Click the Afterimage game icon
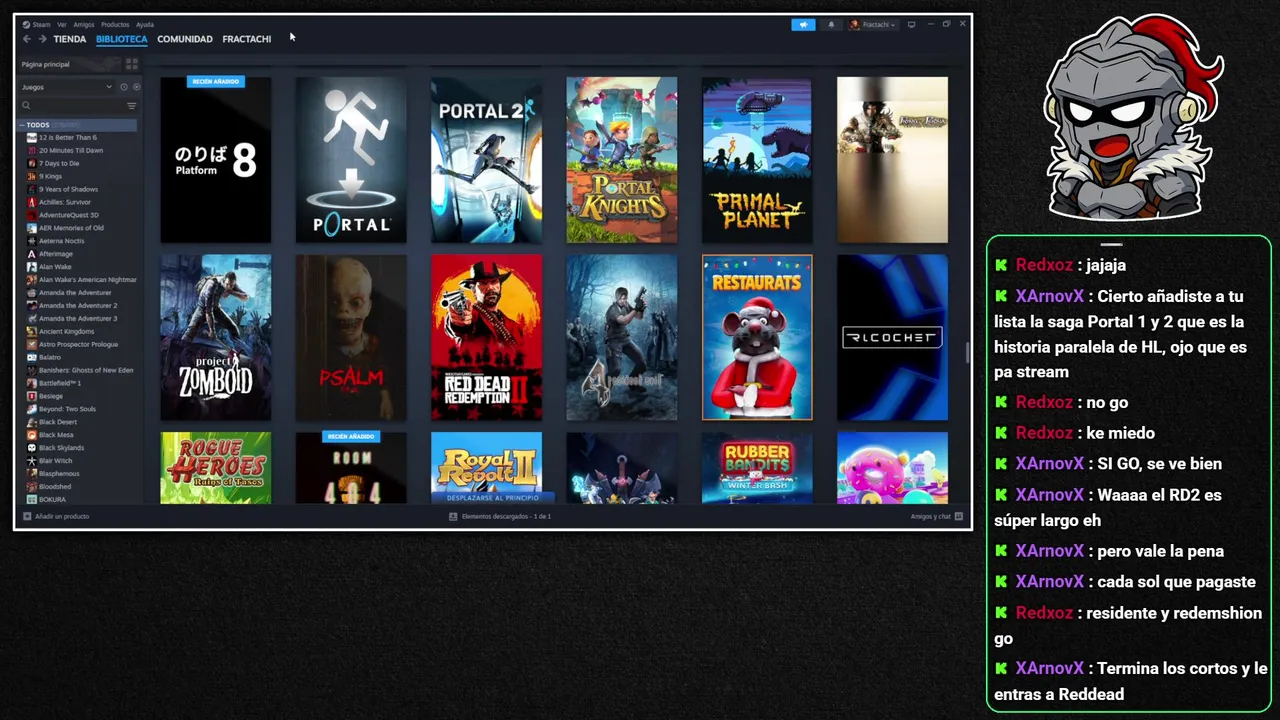1280x720 pixels. [x=32, y=254]
